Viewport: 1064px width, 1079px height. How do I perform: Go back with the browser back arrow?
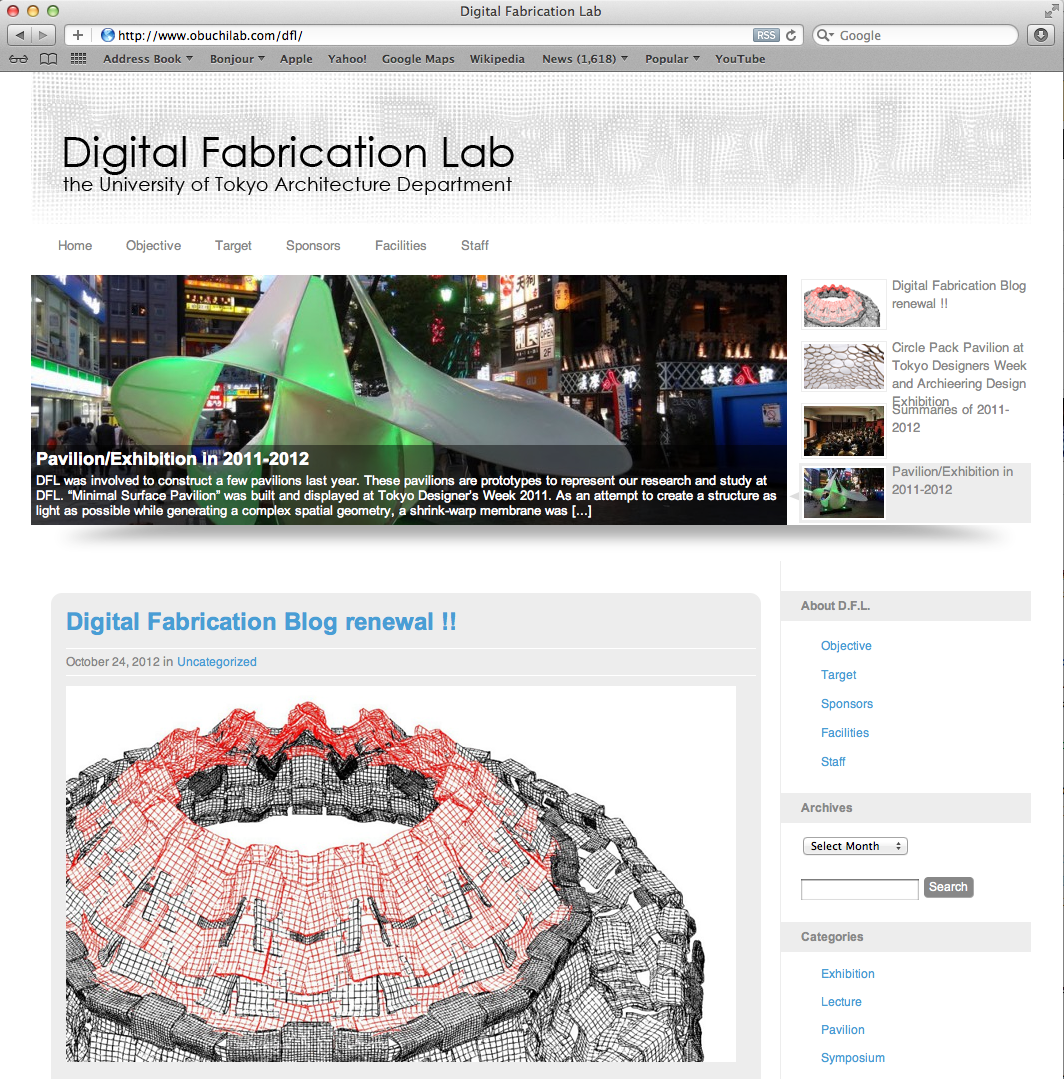click(19, 35)
